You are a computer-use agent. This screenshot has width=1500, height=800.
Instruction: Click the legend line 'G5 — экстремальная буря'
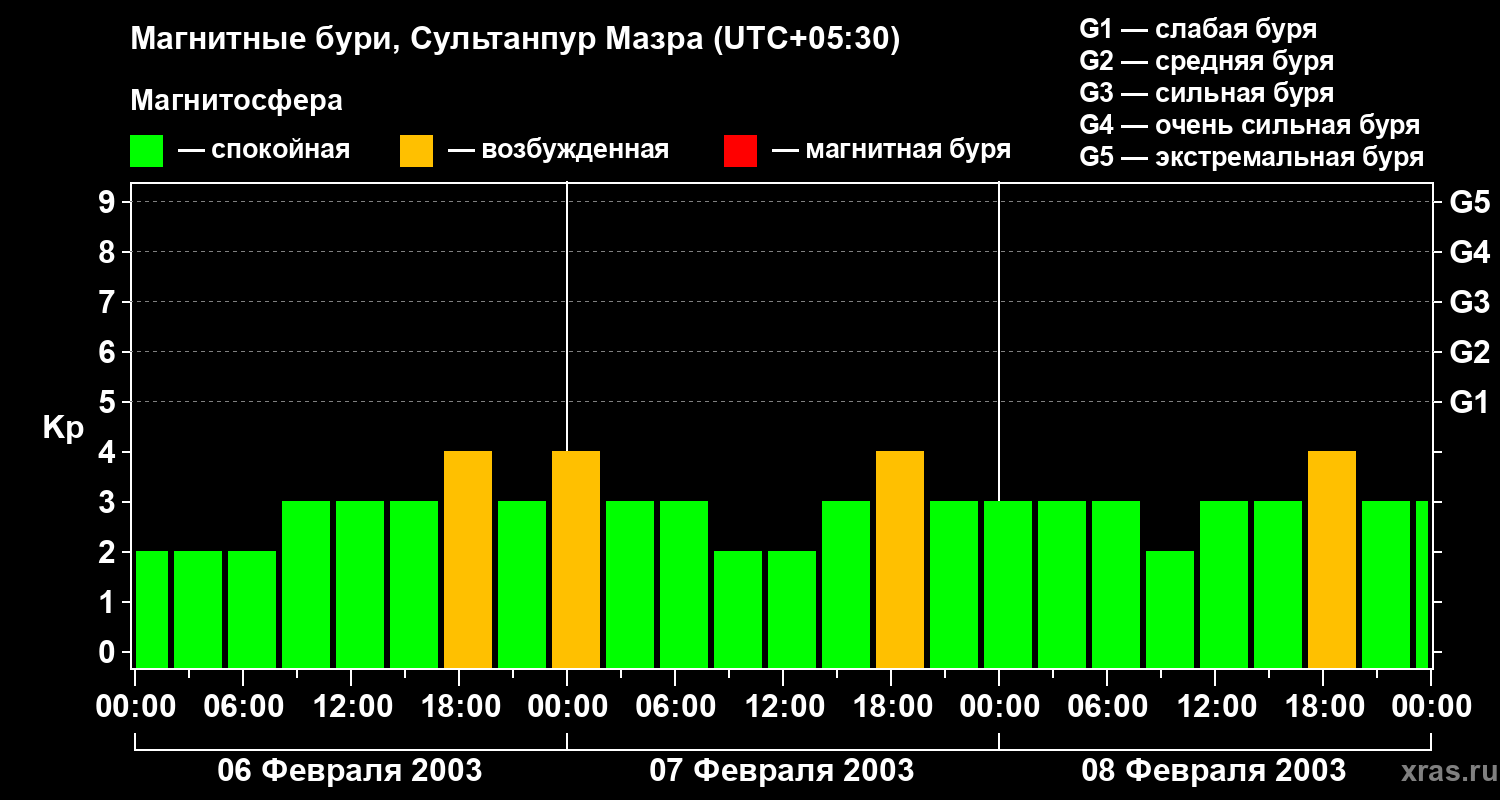pyautogui.click(x=1252, y=157)
